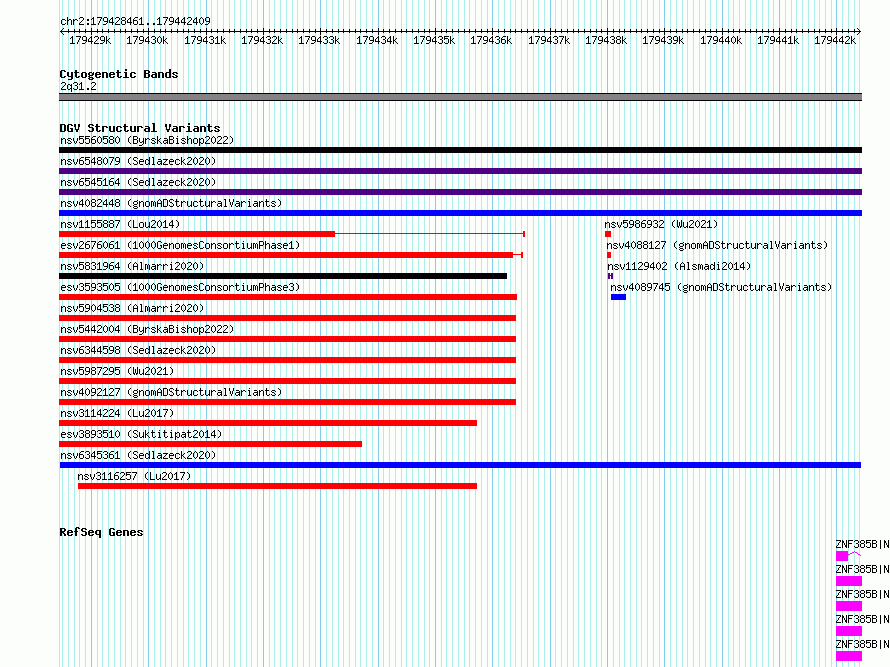Open nsv6545164 (Sedlazeck2020) variant label
The image size is (890, 667).
138,182
